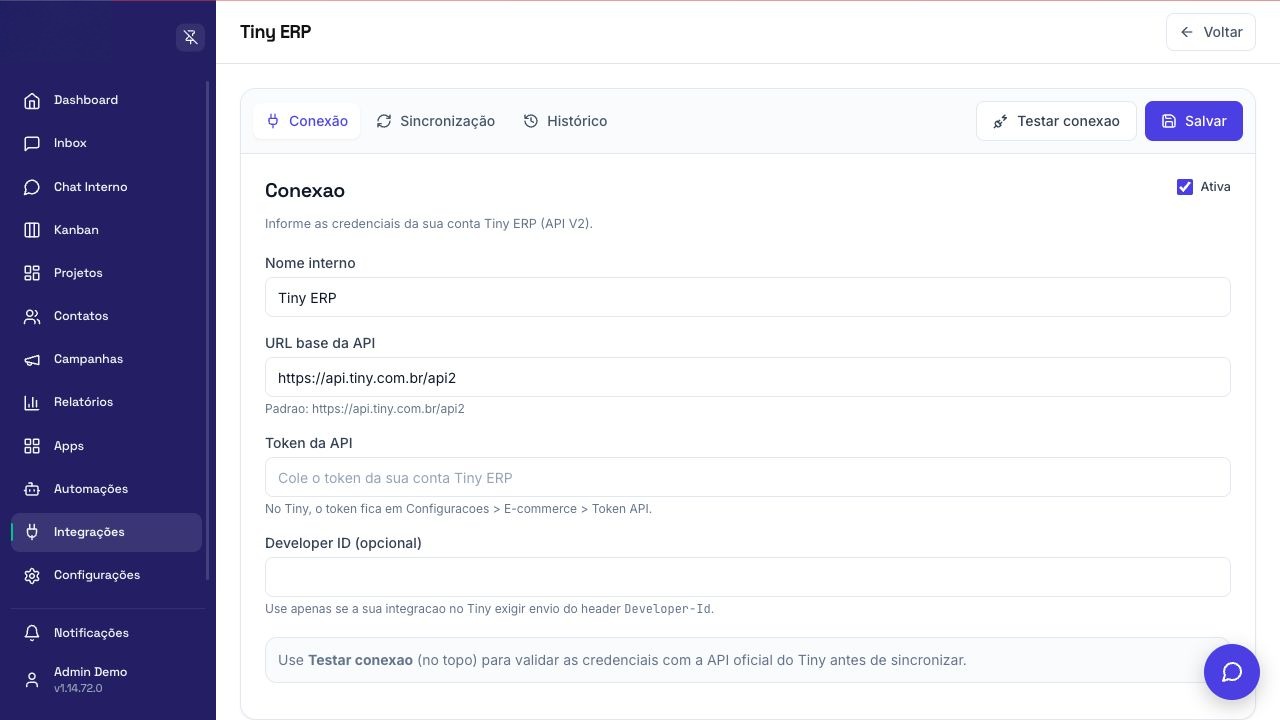This screenshot has width=1280, height=720.
Task: Click the Admin Demo user icon
Action: (x=32, y=679)
